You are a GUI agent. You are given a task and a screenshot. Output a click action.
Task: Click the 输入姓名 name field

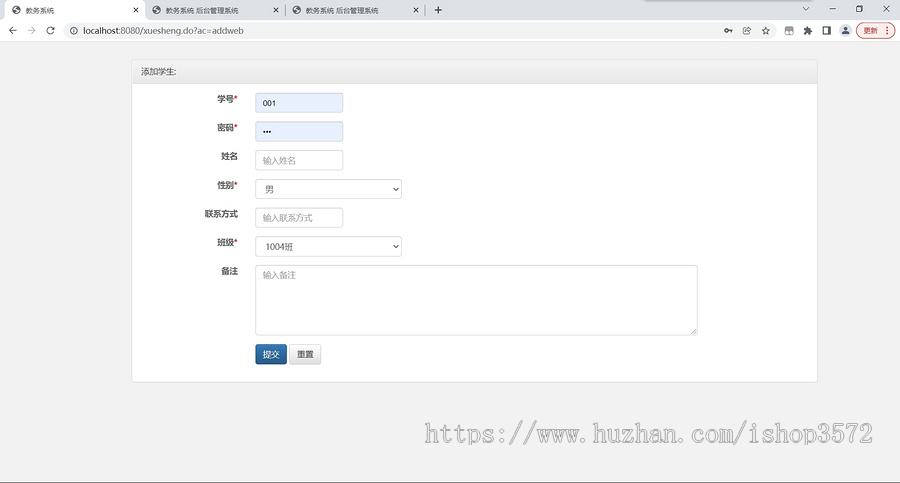click(299, 160)
